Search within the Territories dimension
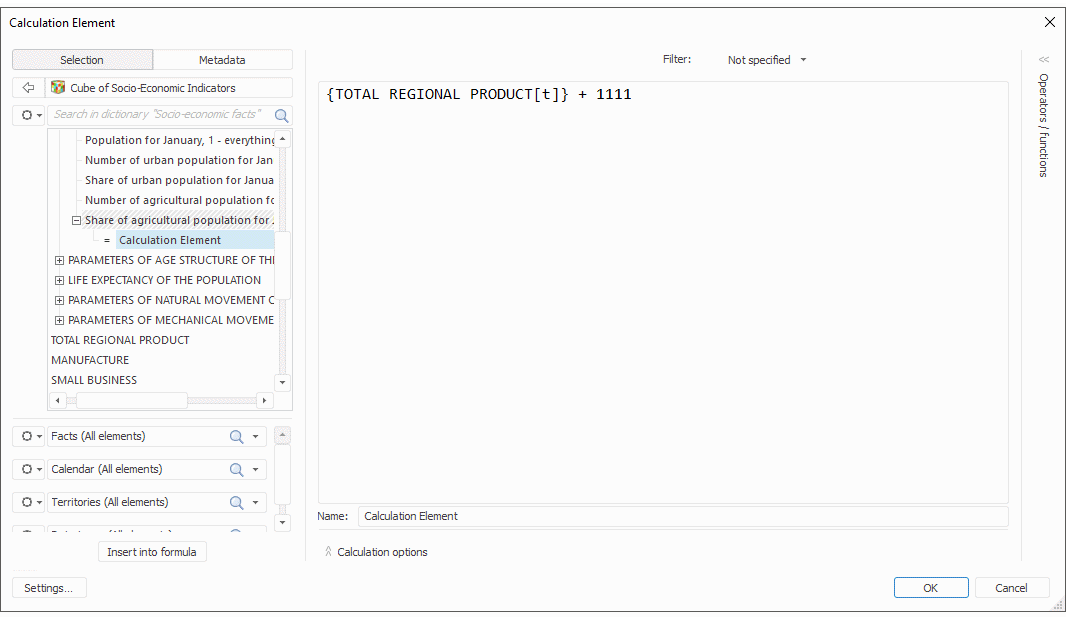The width and height of the screenshot is (1066, 620). click(236, 502)
